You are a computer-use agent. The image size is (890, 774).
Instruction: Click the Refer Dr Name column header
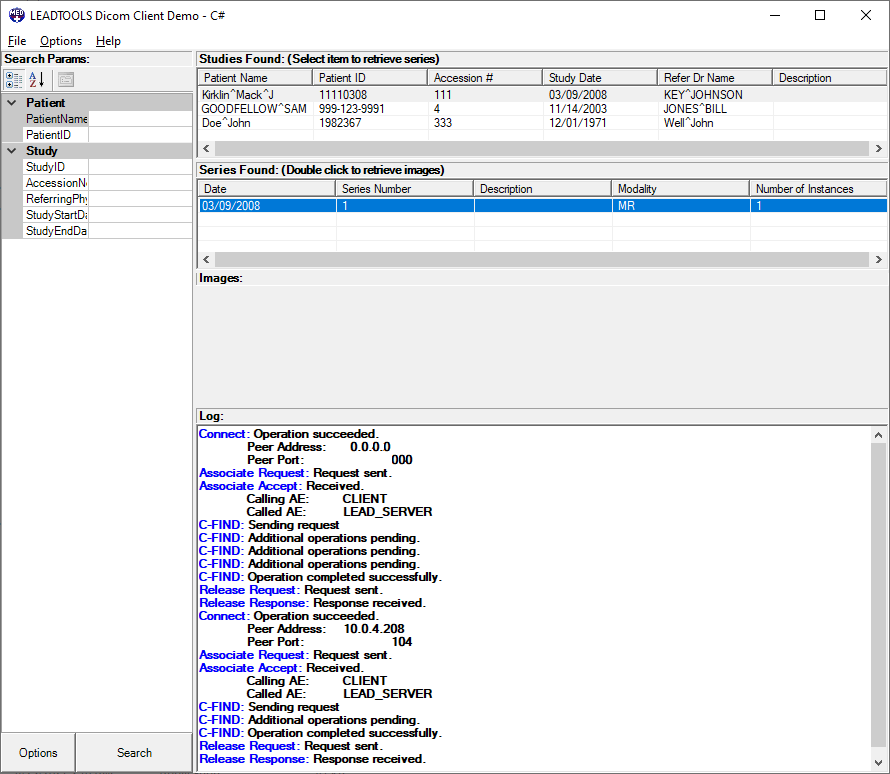(715, 78)
